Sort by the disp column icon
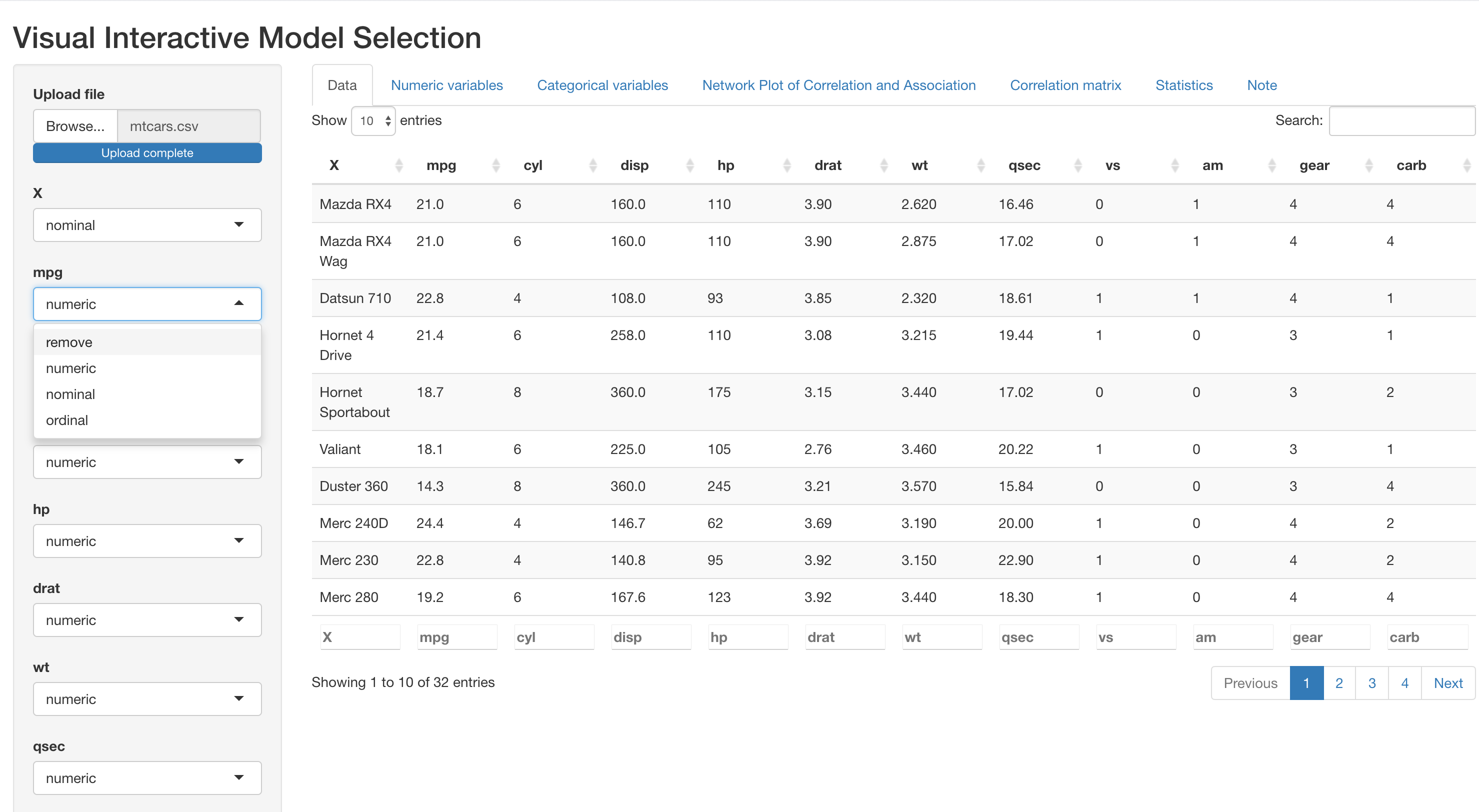1479x812 pixels. pyautogui.click(x=690, y=166)
